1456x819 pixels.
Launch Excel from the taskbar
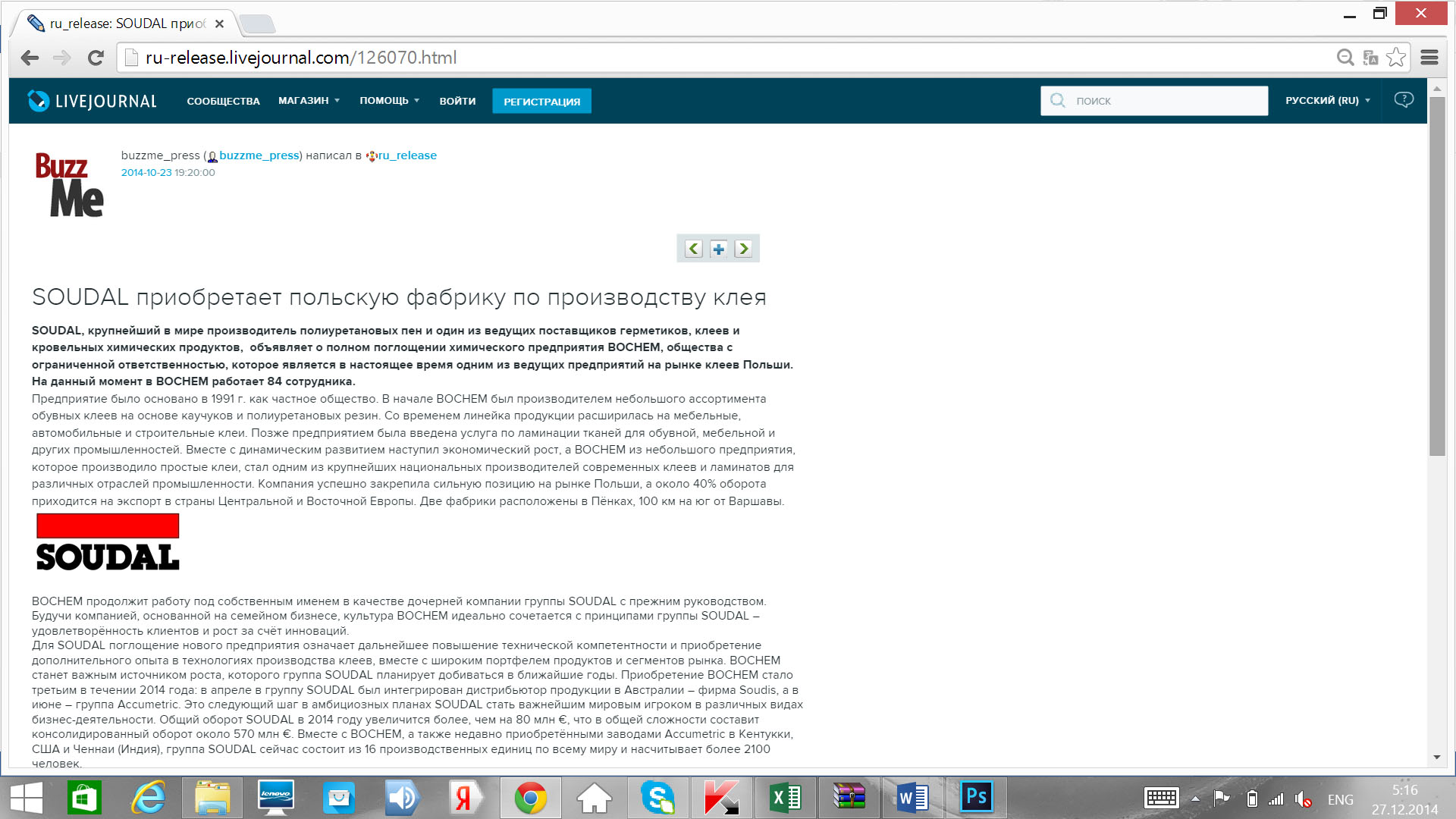click(785, 798)
